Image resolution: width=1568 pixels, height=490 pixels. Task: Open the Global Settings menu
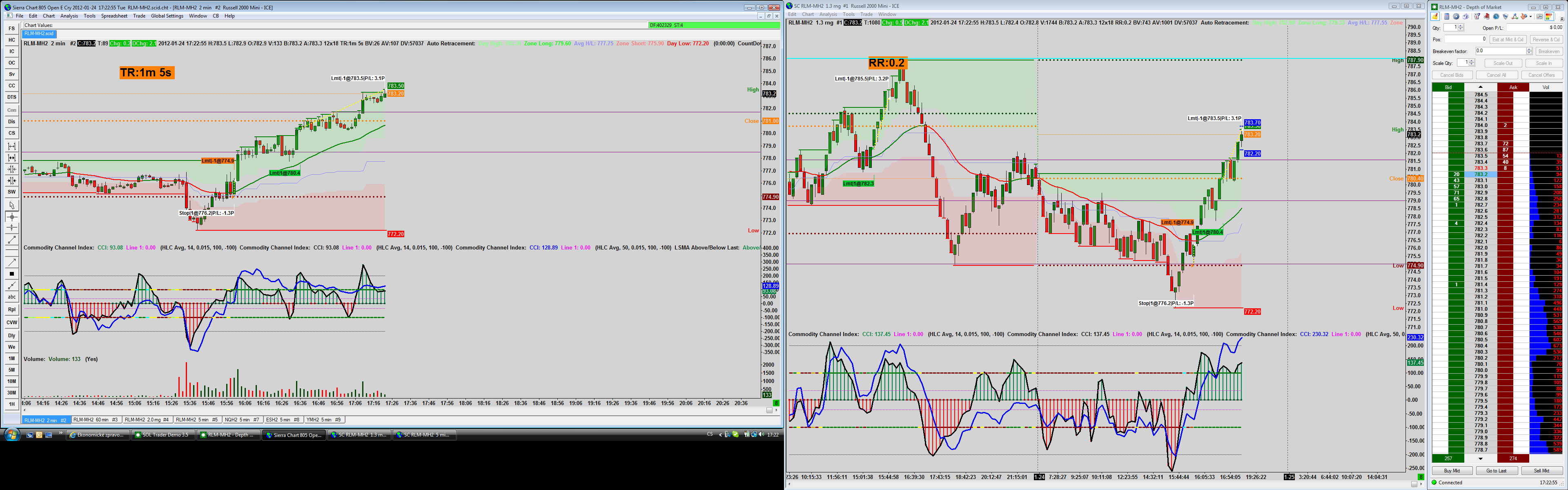(x=167, y=16)
